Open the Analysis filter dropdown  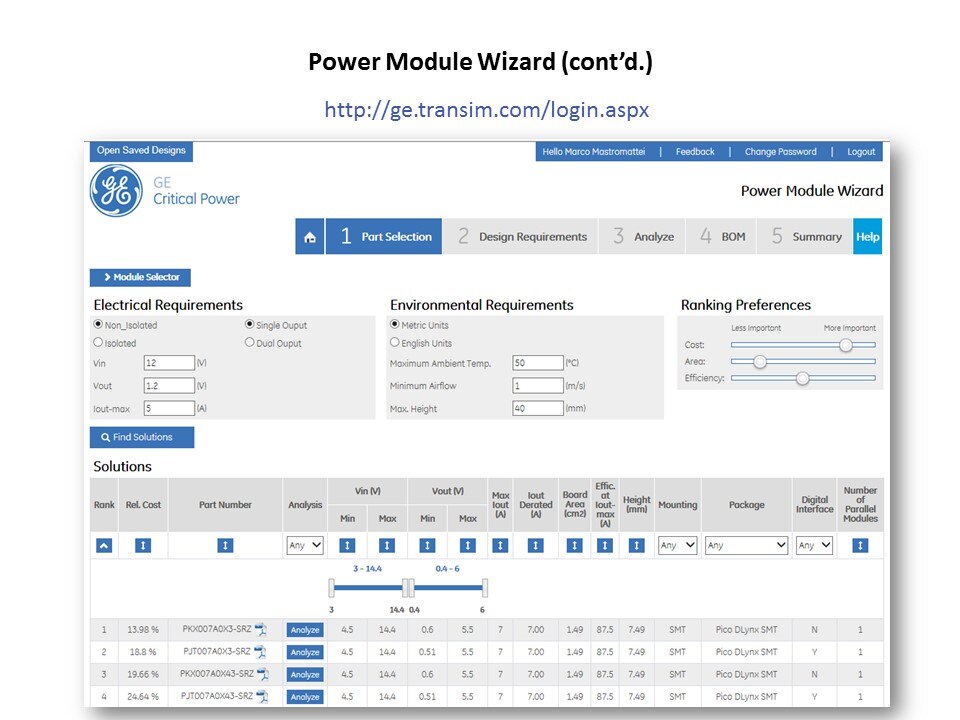click(305, 545)
